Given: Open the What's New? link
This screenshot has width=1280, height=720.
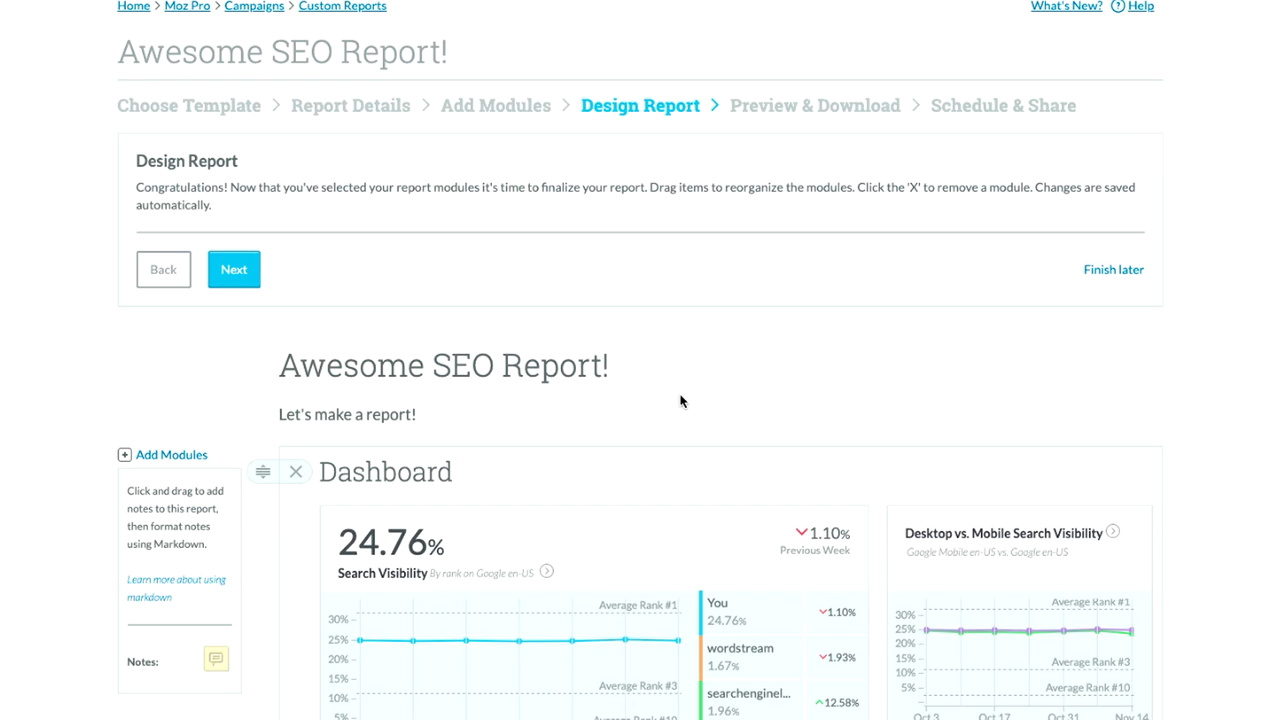Looking at the screenshot, I should coord(1066,6).
